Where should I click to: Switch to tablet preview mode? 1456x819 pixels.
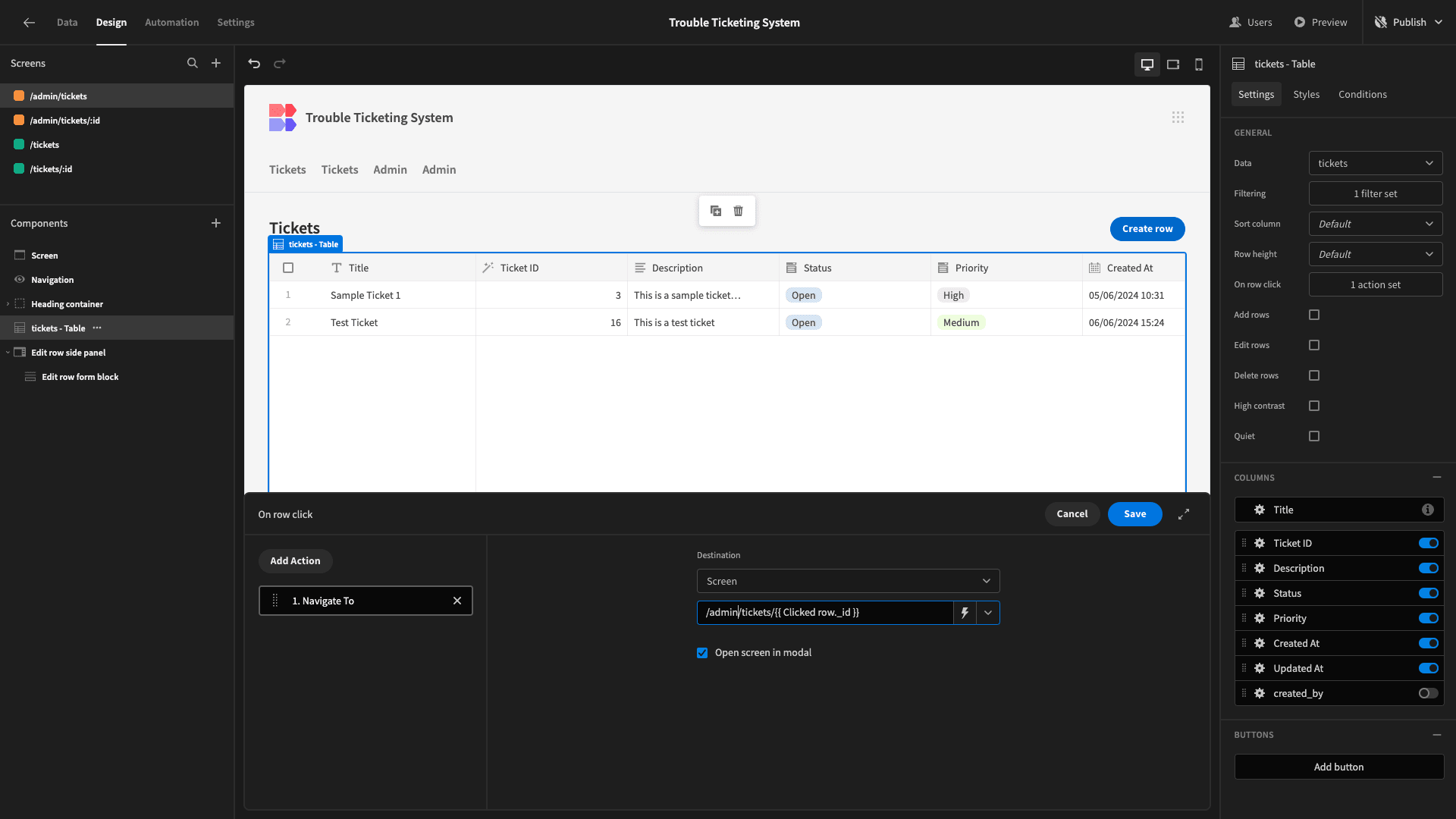pos(1173,64)
